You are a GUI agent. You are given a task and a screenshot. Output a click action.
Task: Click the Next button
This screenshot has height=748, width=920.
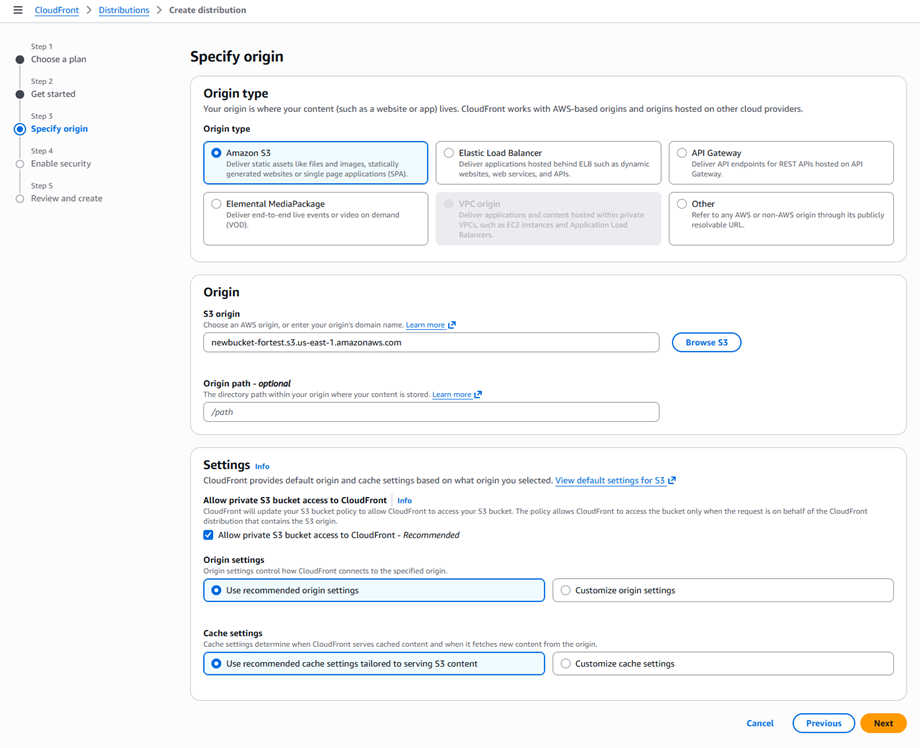[883, 723]
